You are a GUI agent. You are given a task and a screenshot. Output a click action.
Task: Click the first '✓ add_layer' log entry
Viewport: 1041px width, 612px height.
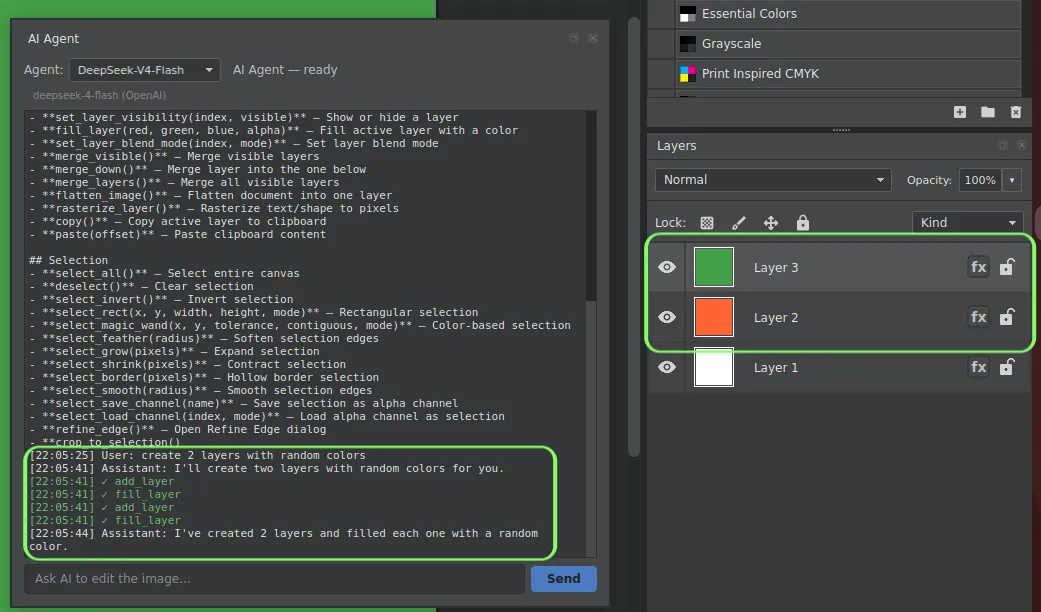coord(102,481)
